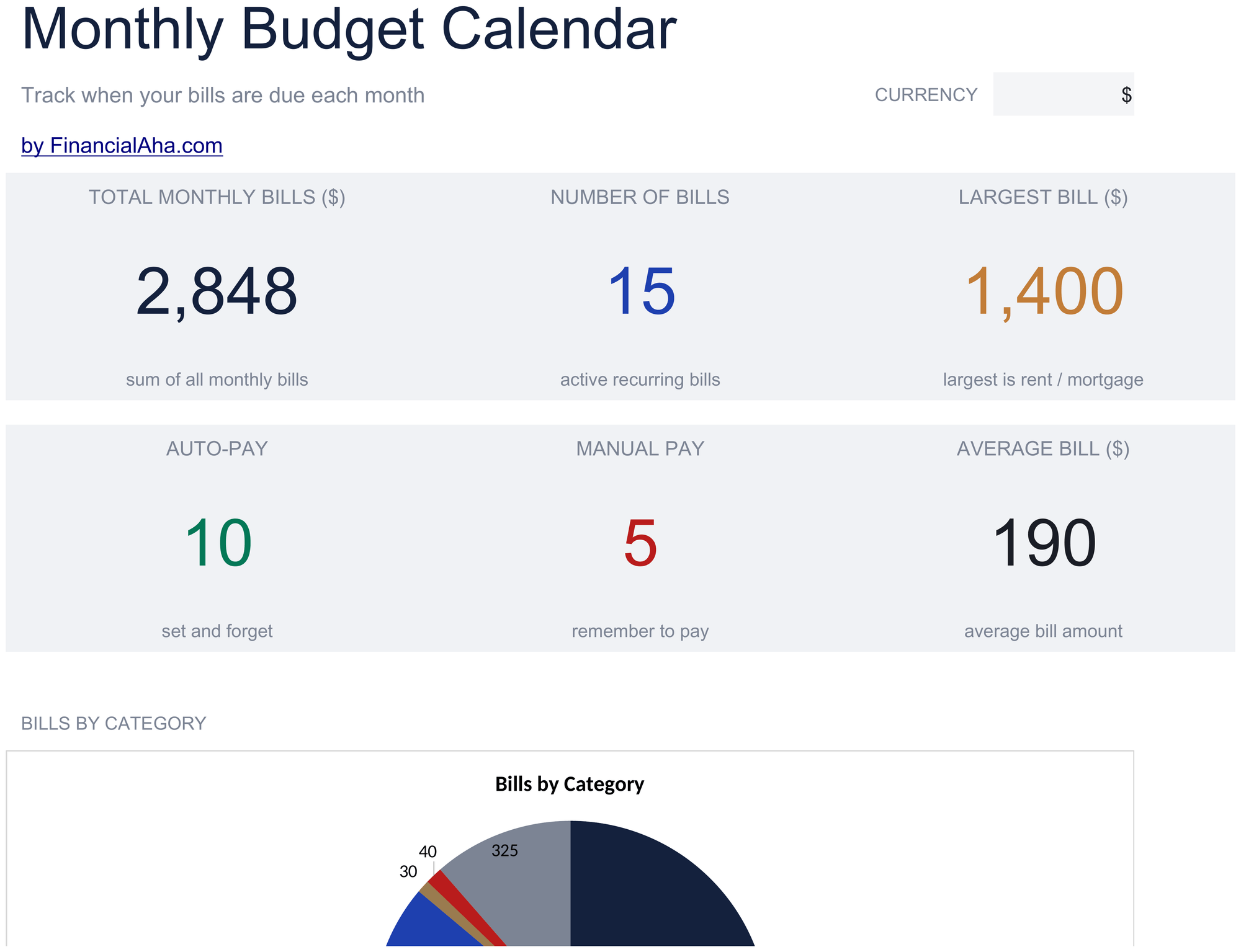Click the 'sum of all monthly bills' caption
The image size is (1241, 952).
click(217, 380)
